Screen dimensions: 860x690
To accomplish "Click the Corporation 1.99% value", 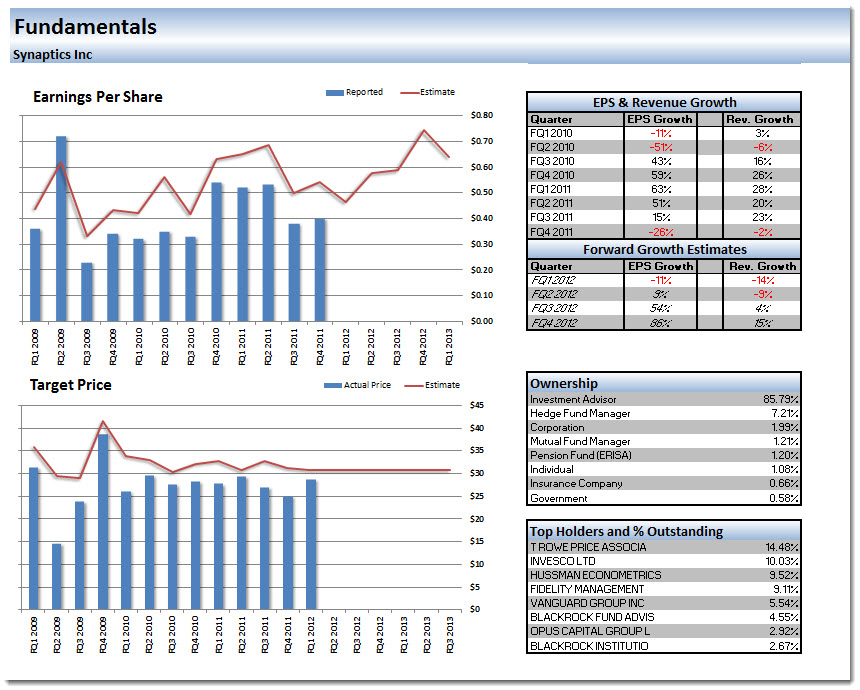I will pos(784,427).
